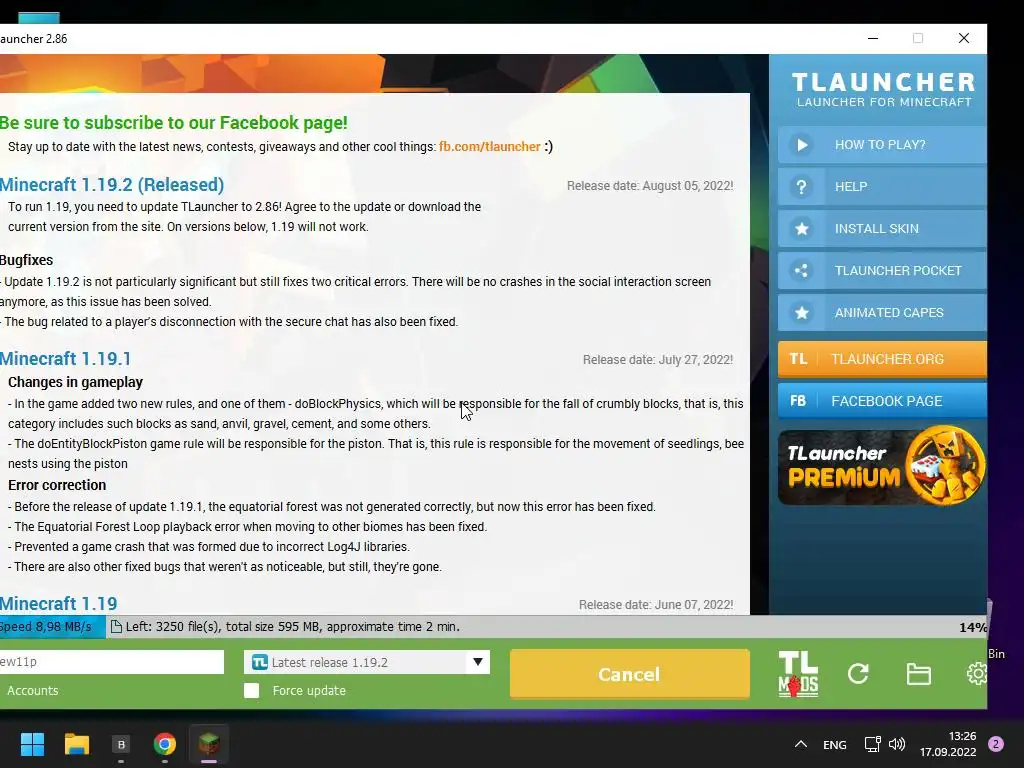Image resolution: width=1024 pixels, height=768 pixels.
Task: Click the Changes in gameplay subheading
Action: [75, 382]
